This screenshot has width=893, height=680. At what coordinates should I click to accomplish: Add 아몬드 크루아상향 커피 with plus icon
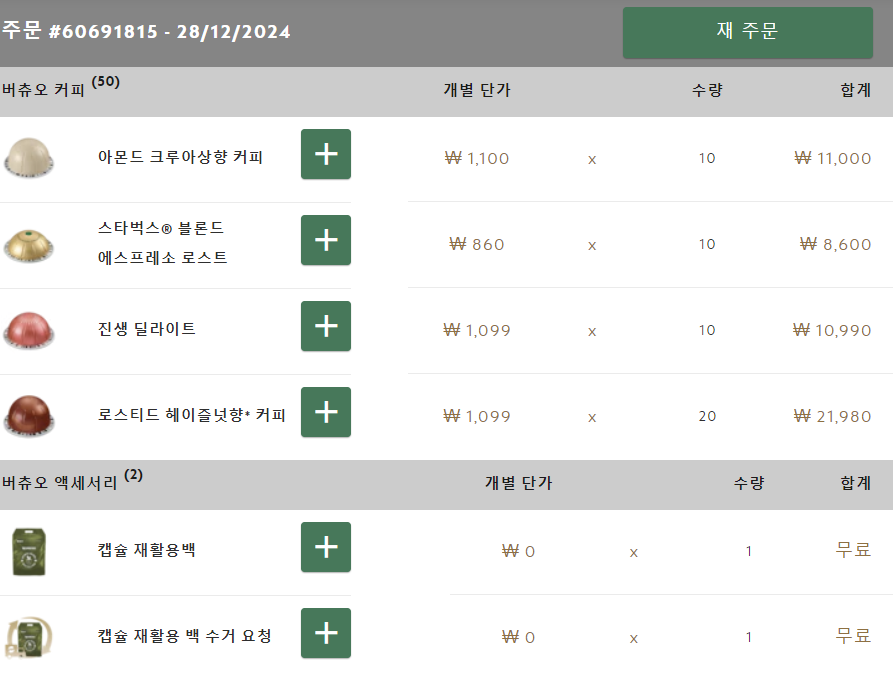[326, 154]
